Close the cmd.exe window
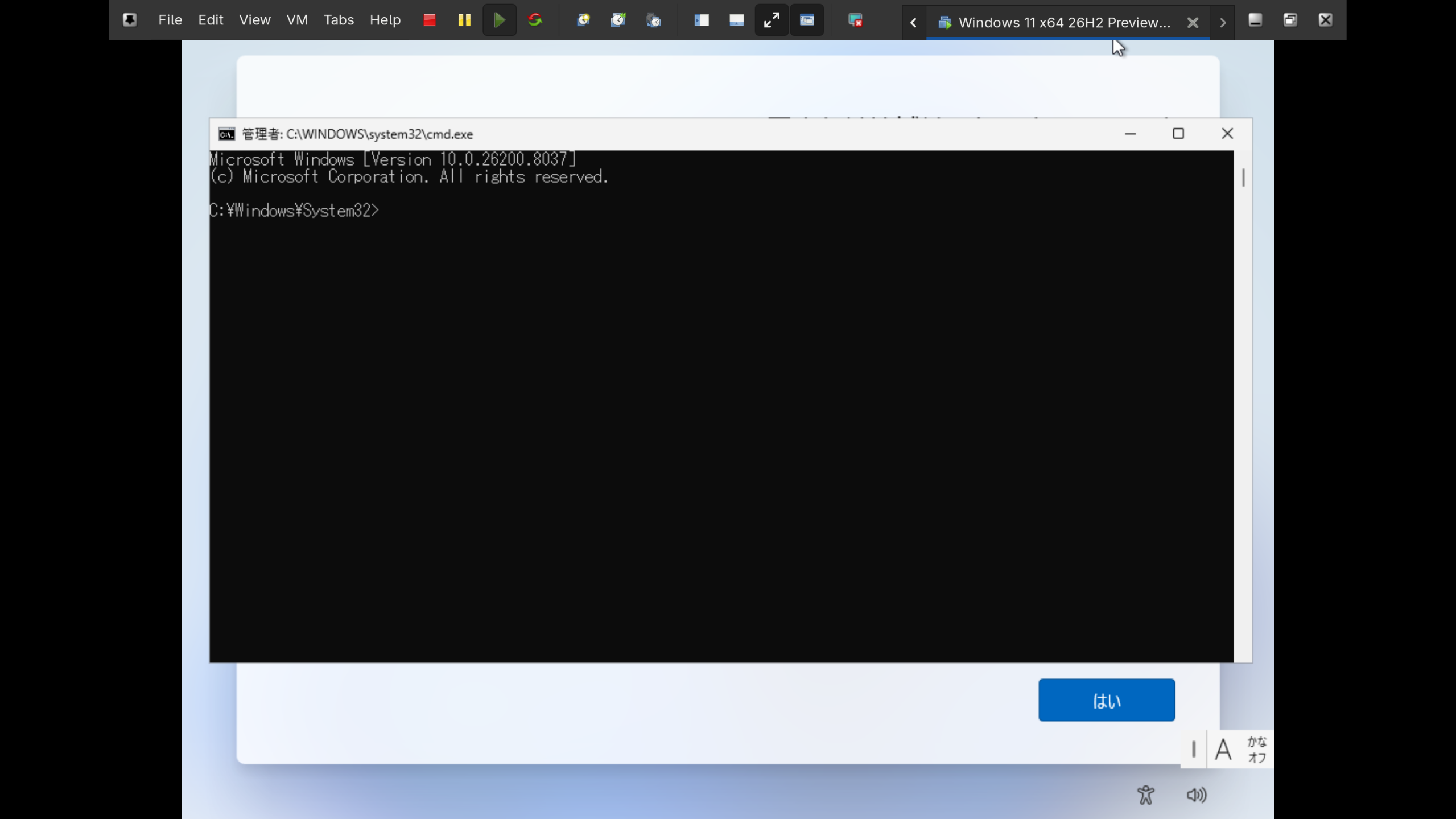The height and width of the screenshot is (819, 1456). 1227,134
